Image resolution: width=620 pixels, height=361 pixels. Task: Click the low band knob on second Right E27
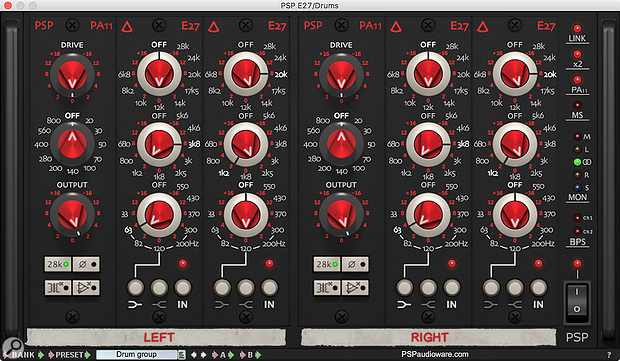point(515,215)
